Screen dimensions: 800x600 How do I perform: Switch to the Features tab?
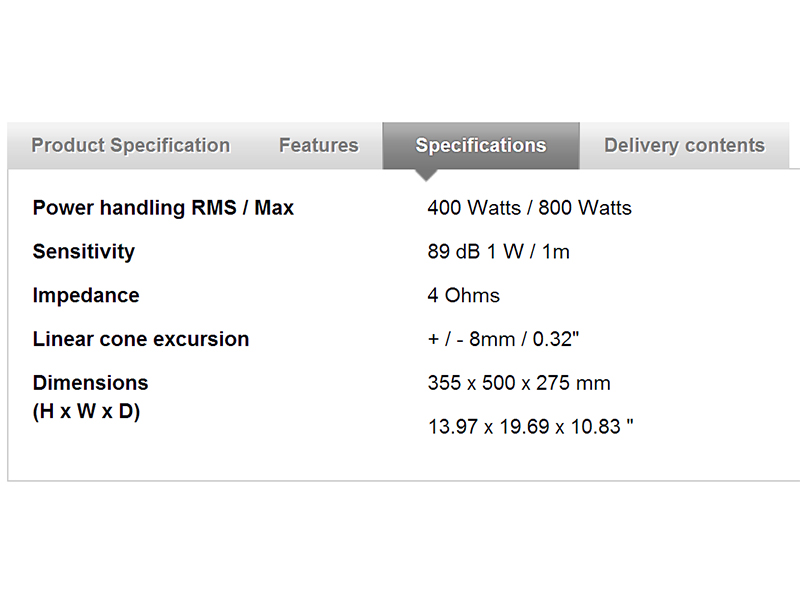pos(318,146)
